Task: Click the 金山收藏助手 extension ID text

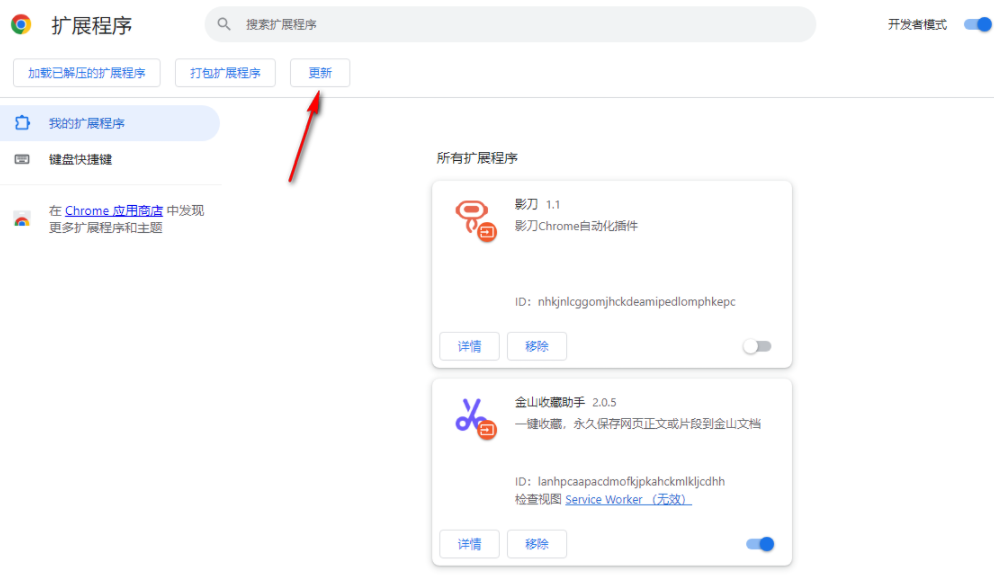Action: click(620, 481)
